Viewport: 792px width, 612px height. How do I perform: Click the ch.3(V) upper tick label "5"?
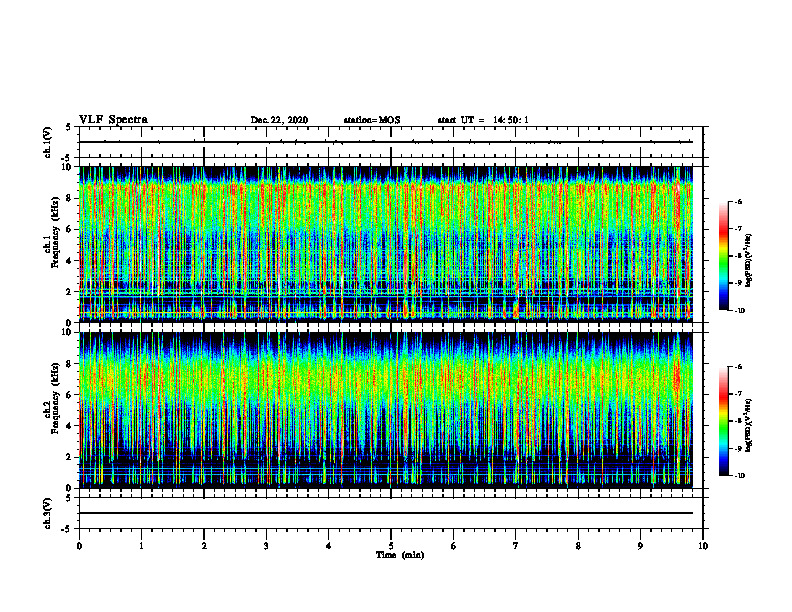click(x=70, y=498)
